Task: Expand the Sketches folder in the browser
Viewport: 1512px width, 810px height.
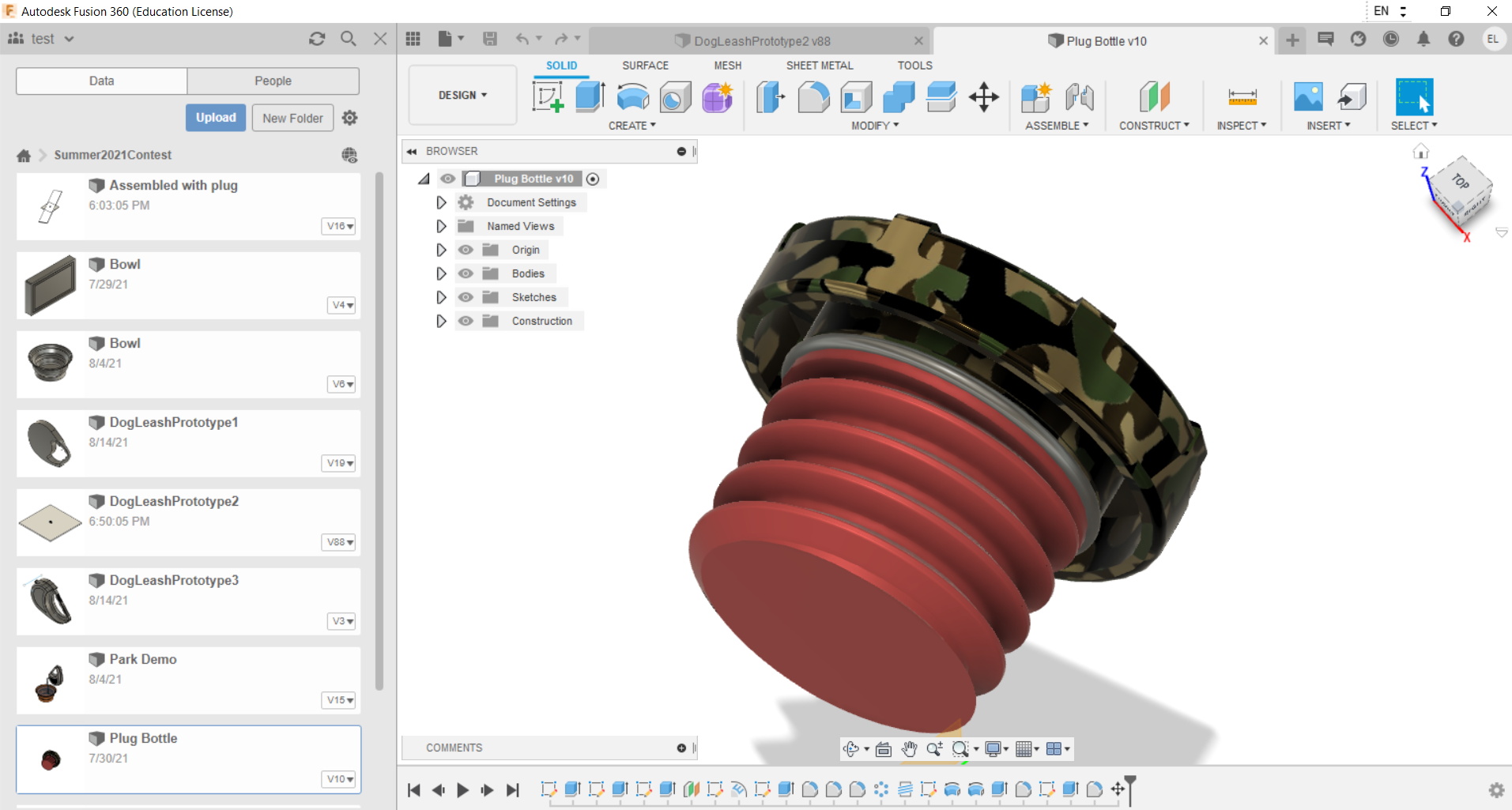Action: [441, 296]
